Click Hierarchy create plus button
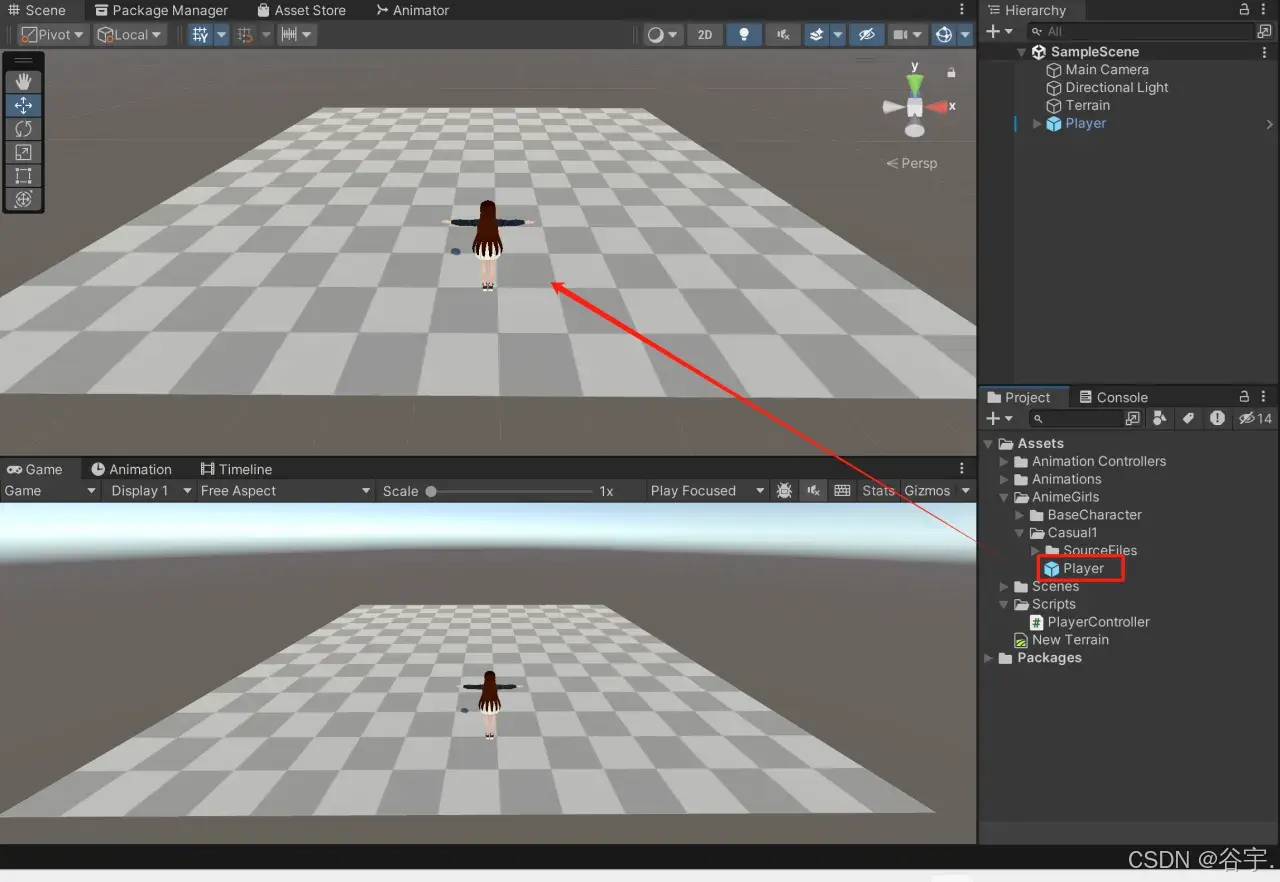Viewport: 1280px width, 882px height. coord(999,31)
